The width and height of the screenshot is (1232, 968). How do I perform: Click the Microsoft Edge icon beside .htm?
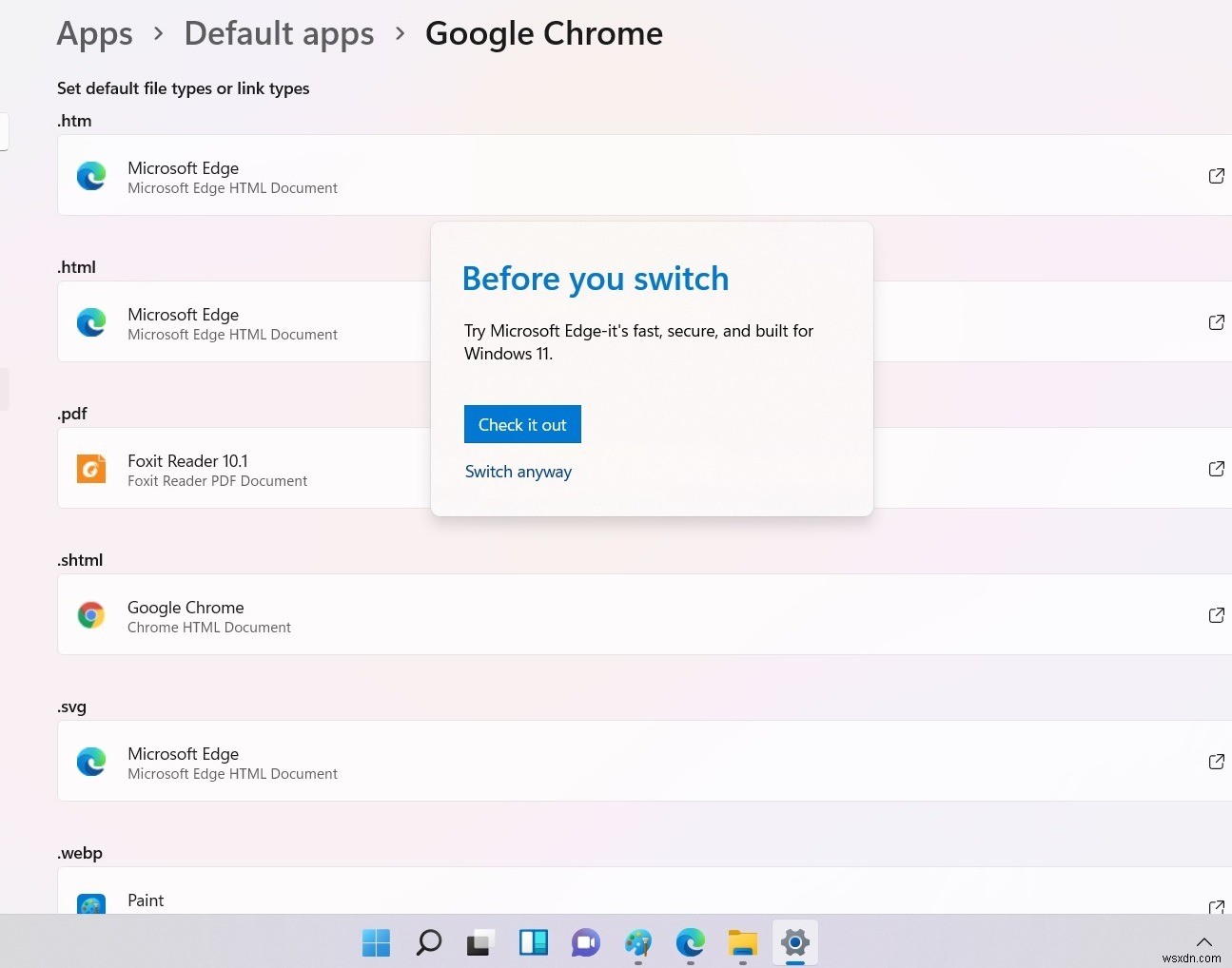coord(90,175)
